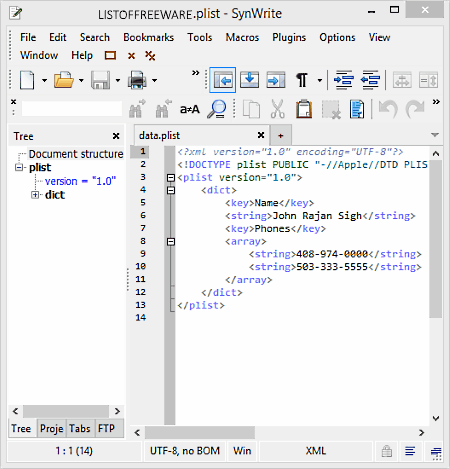The image size is (450, 469).
Task: Toggle the case-sensitive a≠A search option
Action: pos(190,109)
